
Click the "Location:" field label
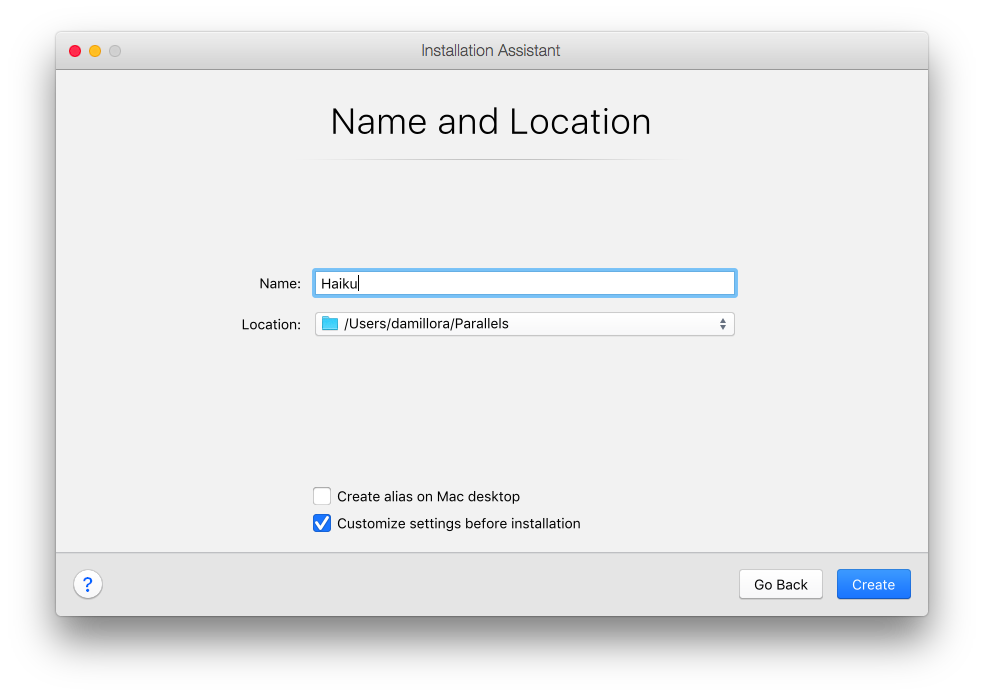(271, 324)
